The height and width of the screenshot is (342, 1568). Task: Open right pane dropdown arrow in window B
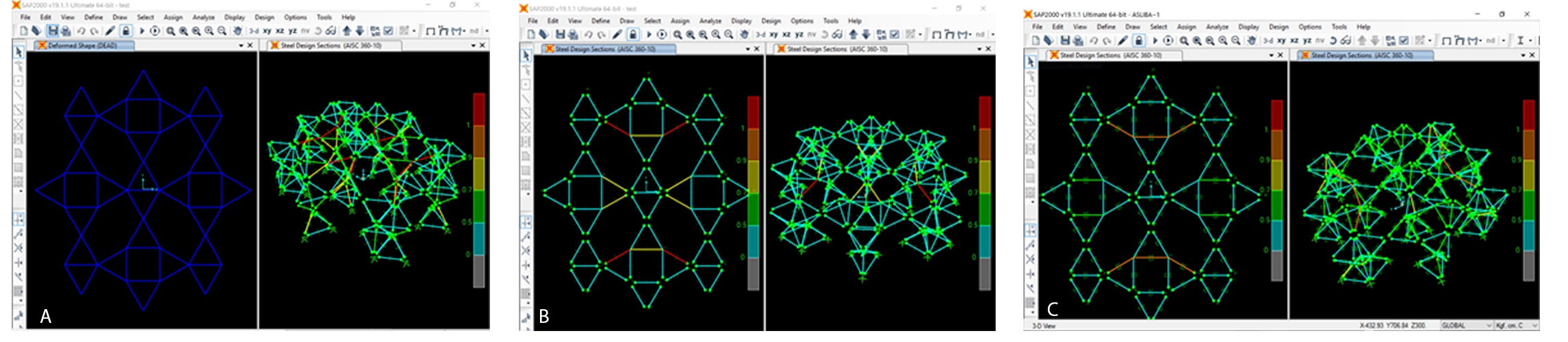[979, 49]
